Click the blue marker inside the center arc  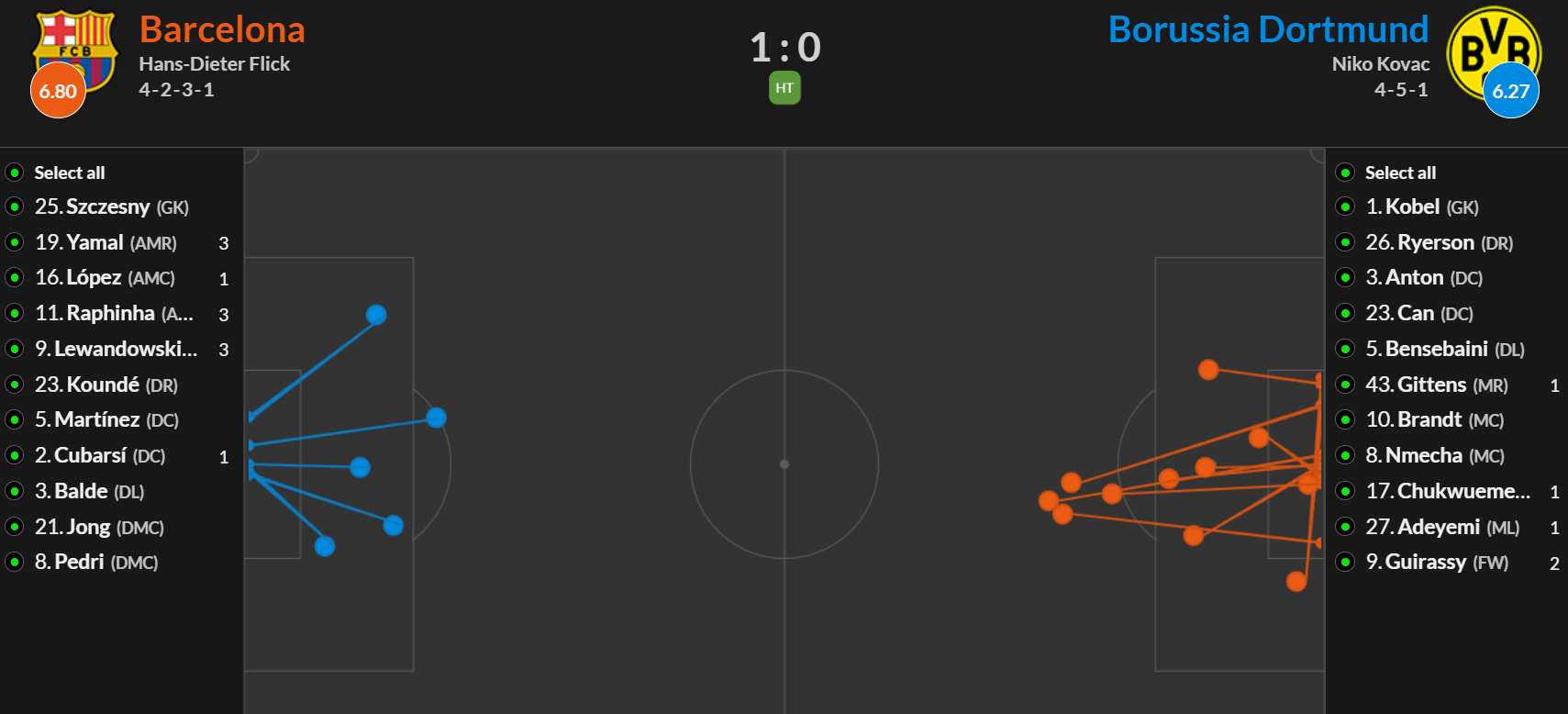click(x=437, y=418)
